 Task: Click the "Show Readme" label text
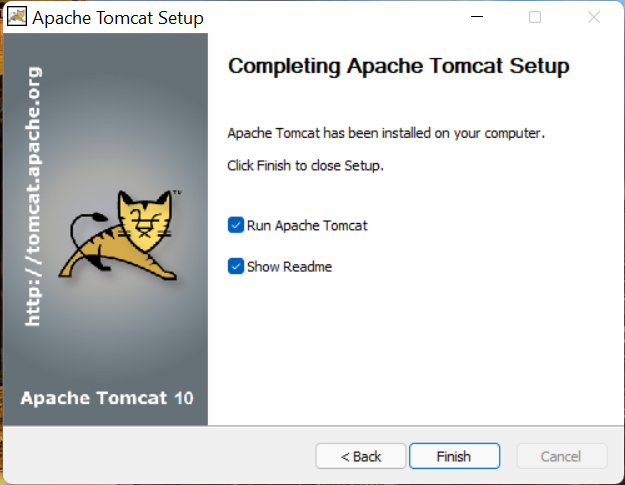(289, 267)
